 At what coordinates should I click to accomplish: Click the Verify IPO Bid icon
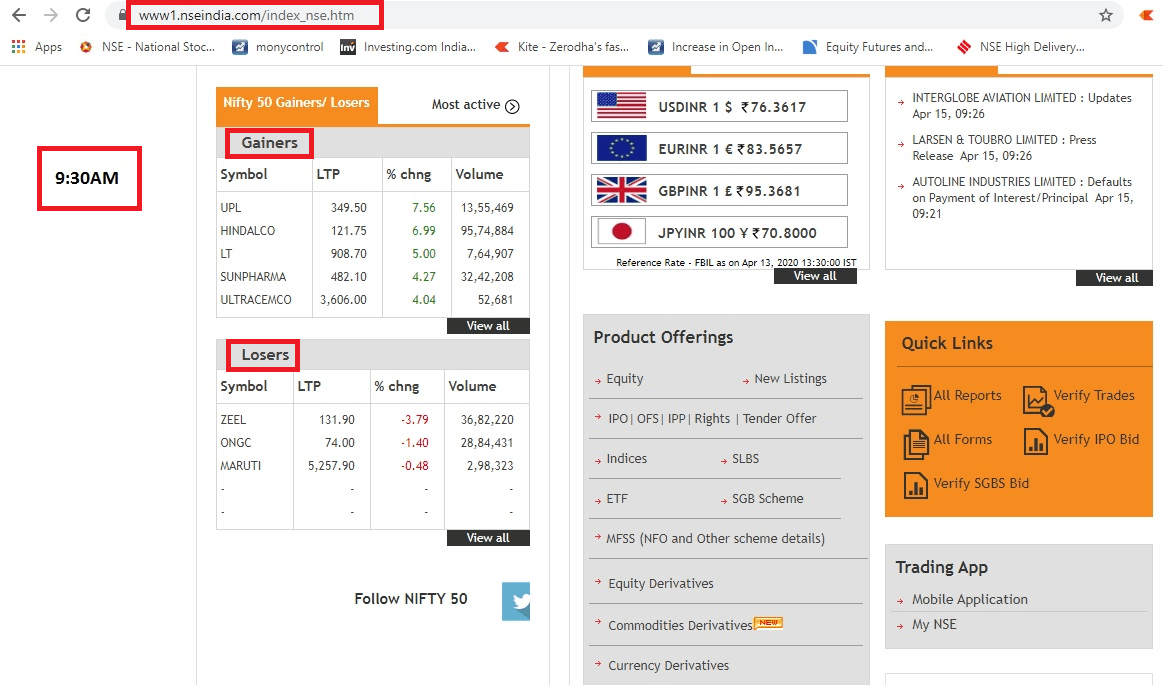1035,441
